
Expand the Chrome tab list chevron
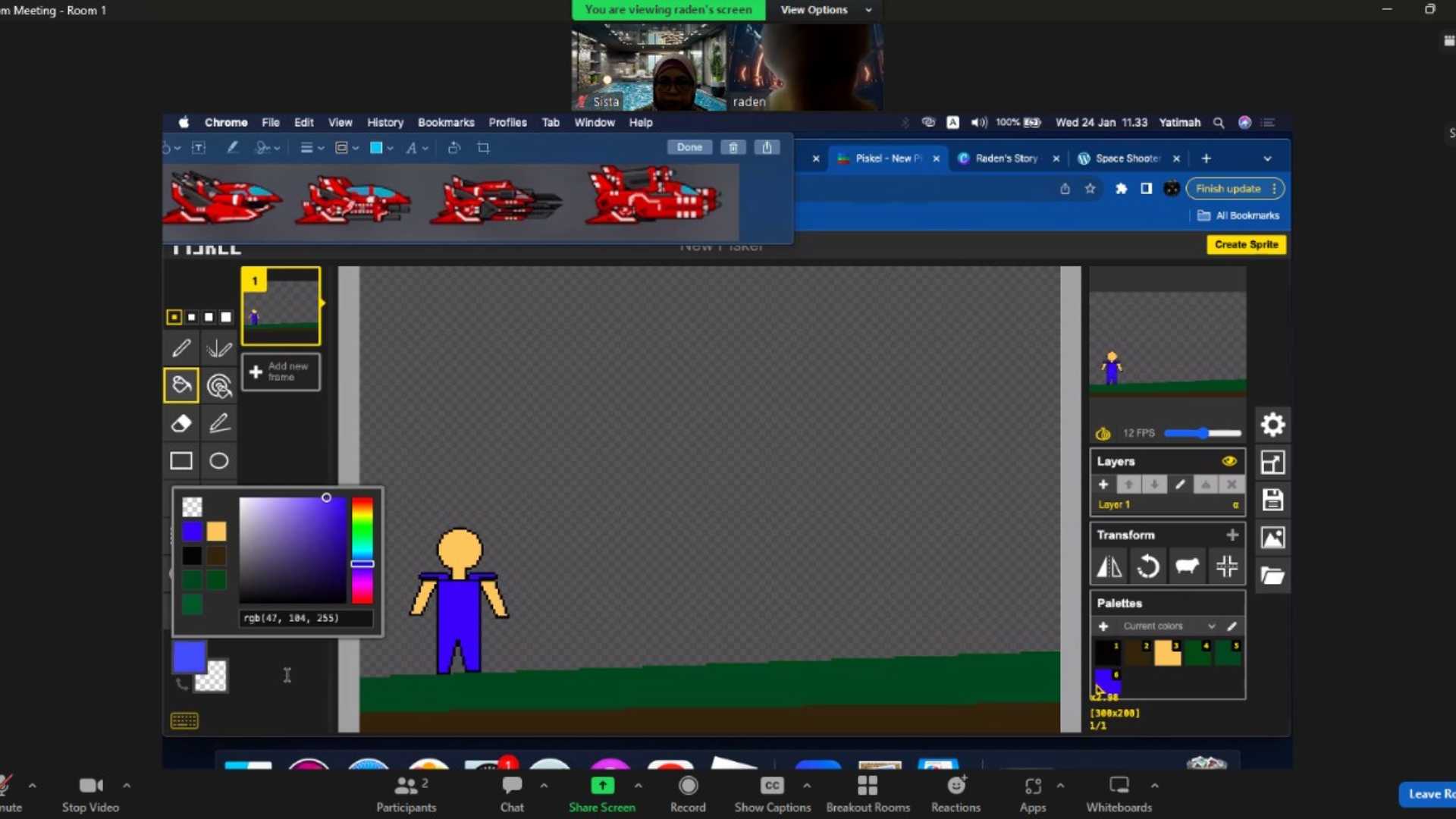[x=1267, y=158]
